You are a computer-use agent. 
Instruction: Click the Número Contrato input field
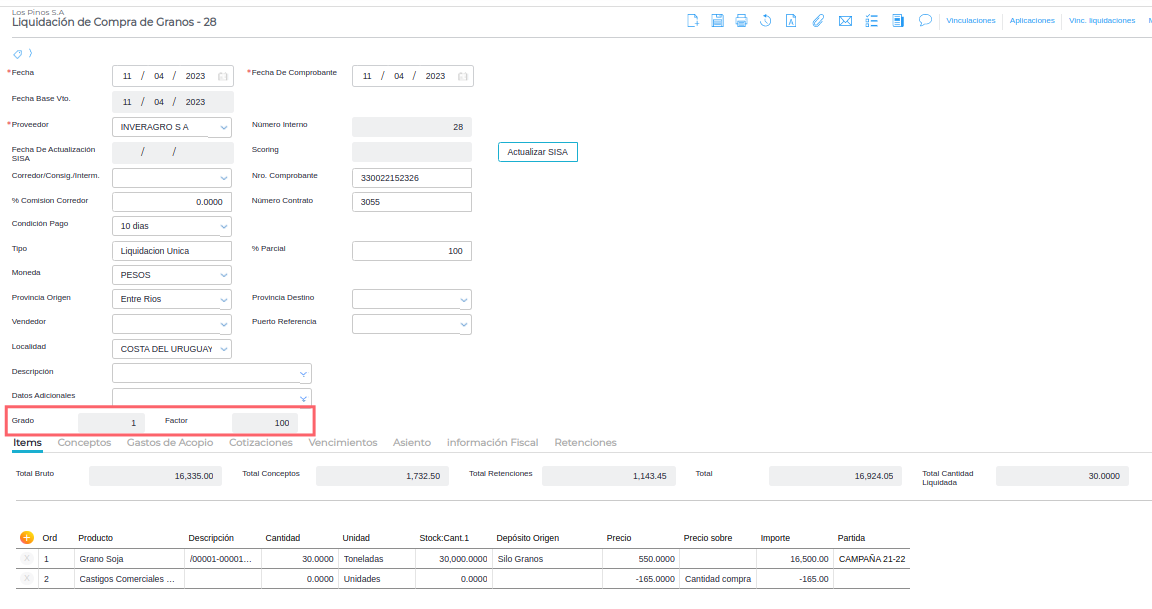click(411, 202)
